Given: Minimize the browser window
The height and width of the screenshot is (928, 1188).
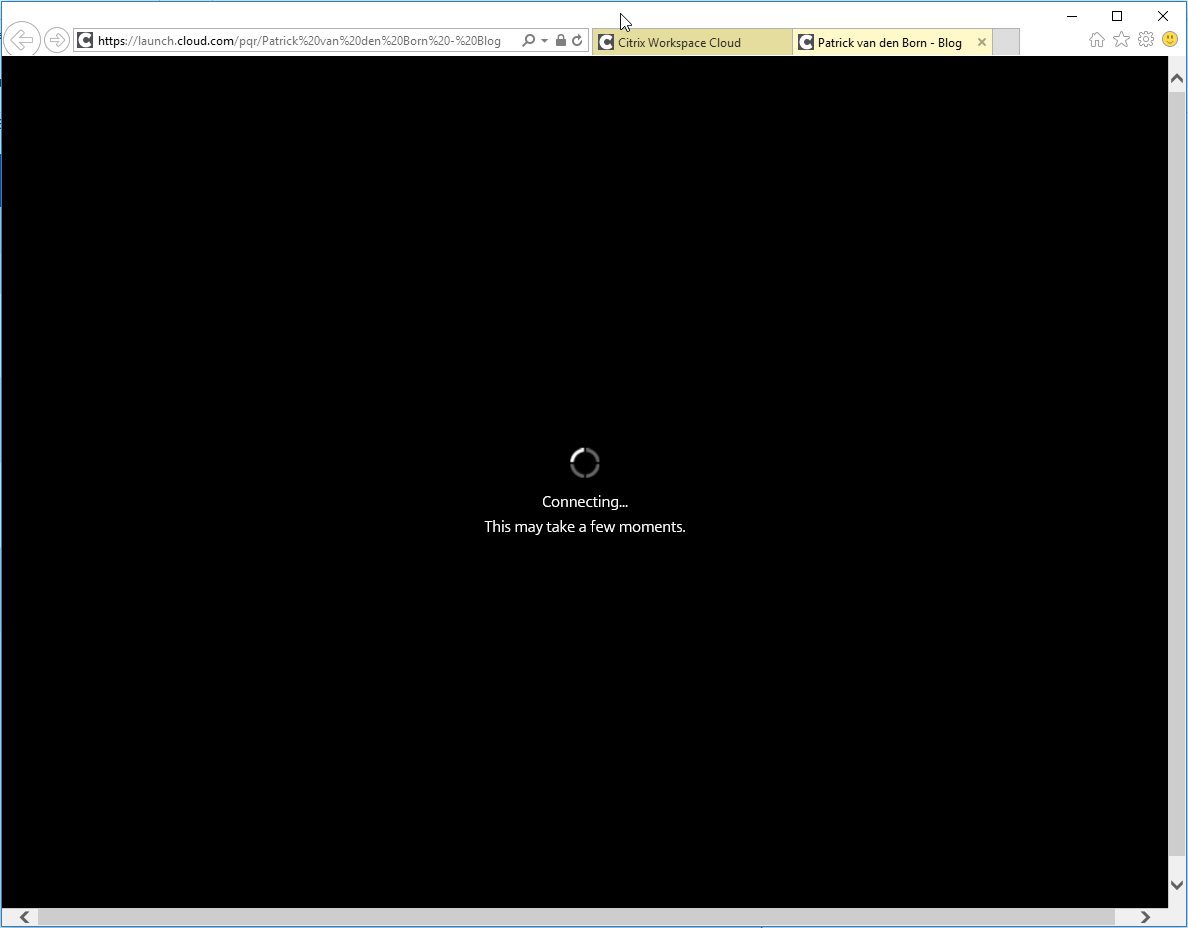Looking at the screenshot, I should (1072, 16).
